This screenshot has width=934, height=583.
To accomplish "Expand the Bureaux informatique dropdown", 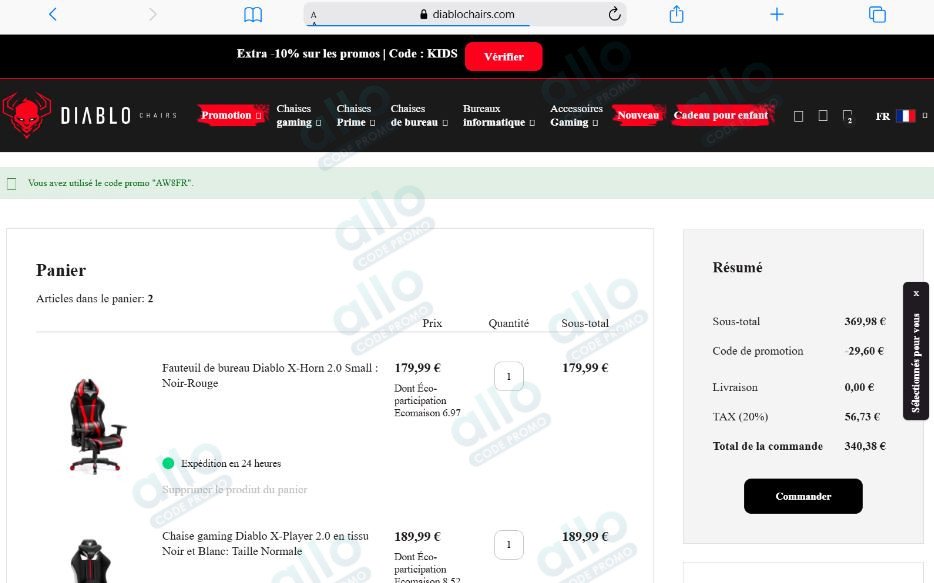I will 499,116.
